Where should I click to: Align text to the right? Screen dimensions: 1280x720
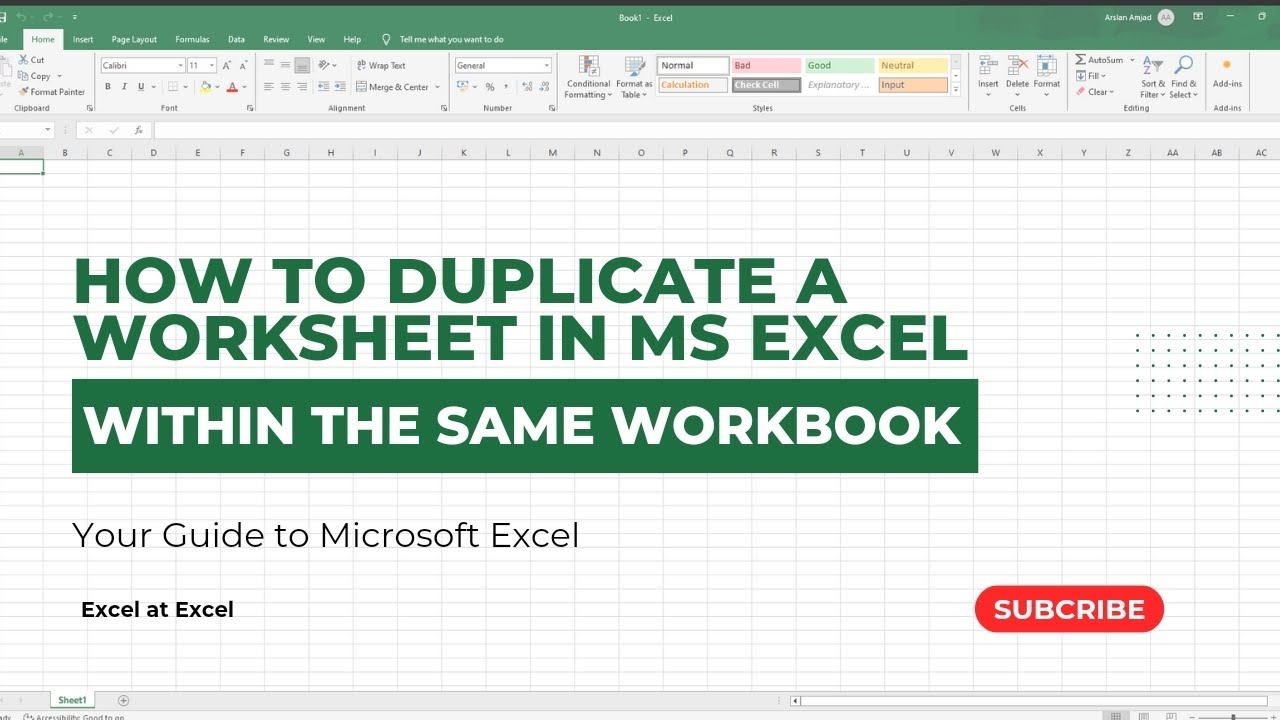click(x=302, y=87)
